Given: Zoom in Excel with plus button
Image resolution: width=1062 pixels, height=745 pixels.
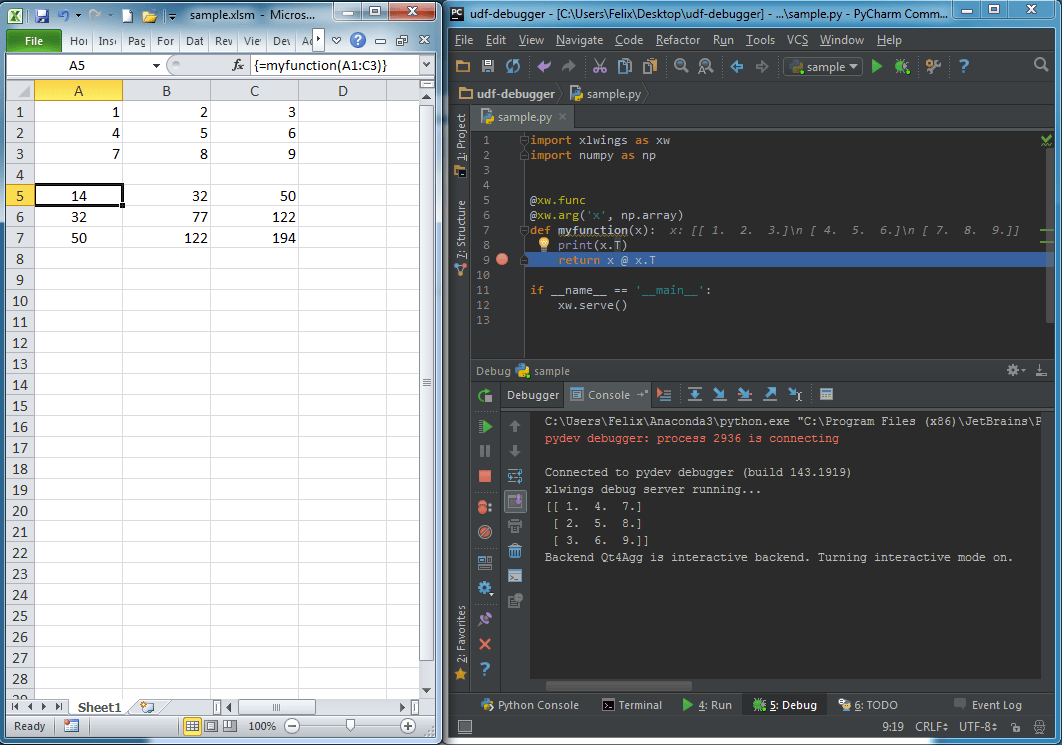Looking at the screenshot, I should pos(408,726).
